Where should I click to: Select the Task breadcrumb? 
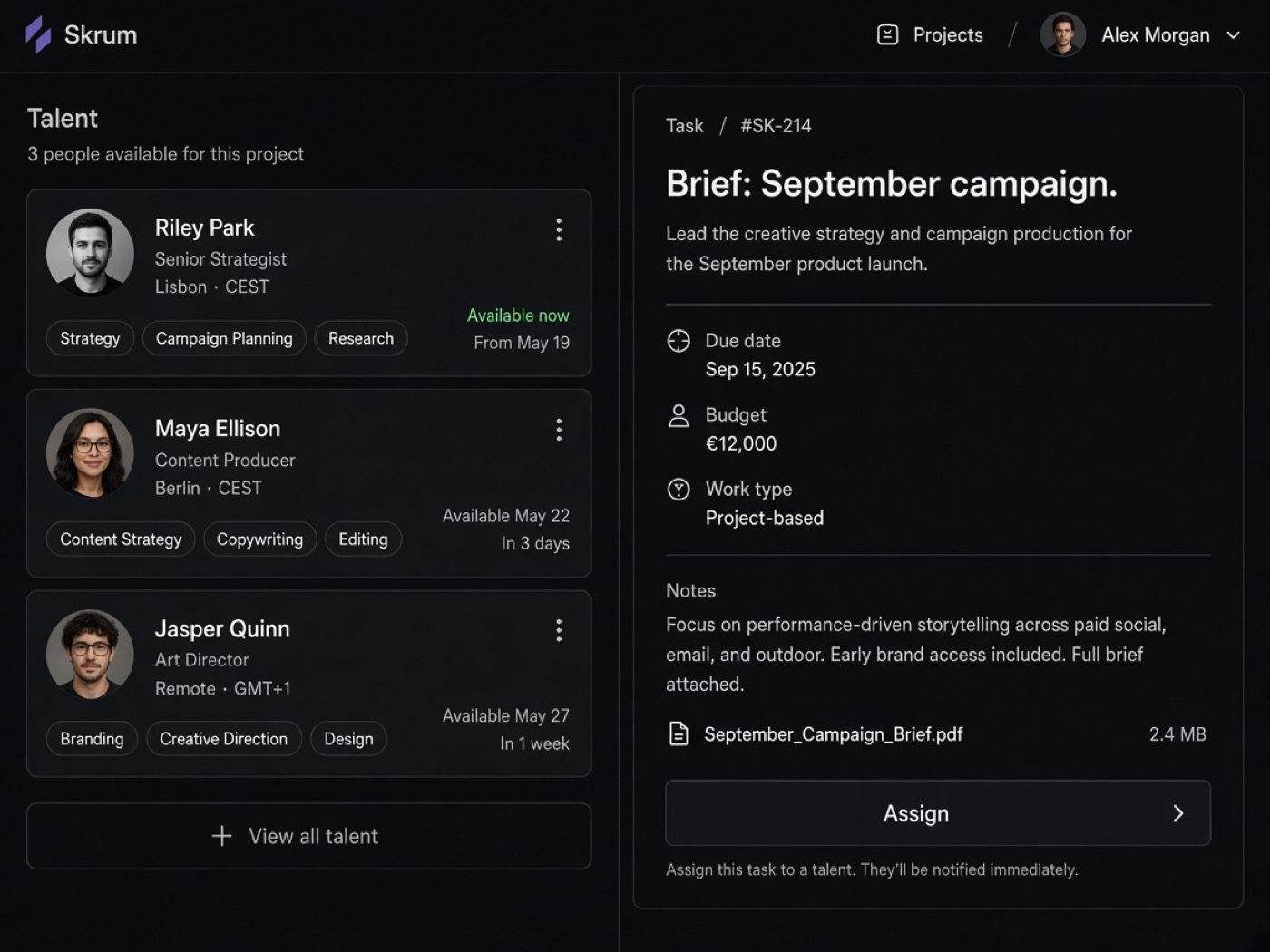[685, 126]
